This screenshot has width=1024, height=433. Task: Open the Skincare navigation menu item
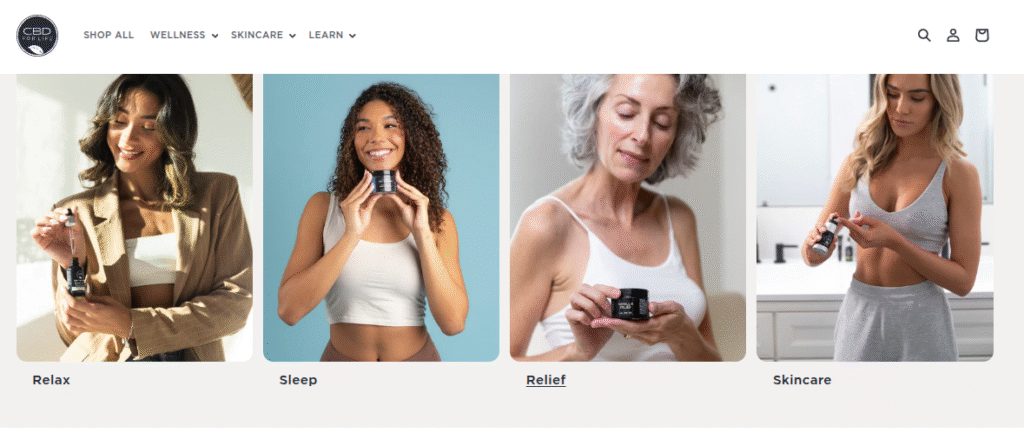(x=257, y=35)
